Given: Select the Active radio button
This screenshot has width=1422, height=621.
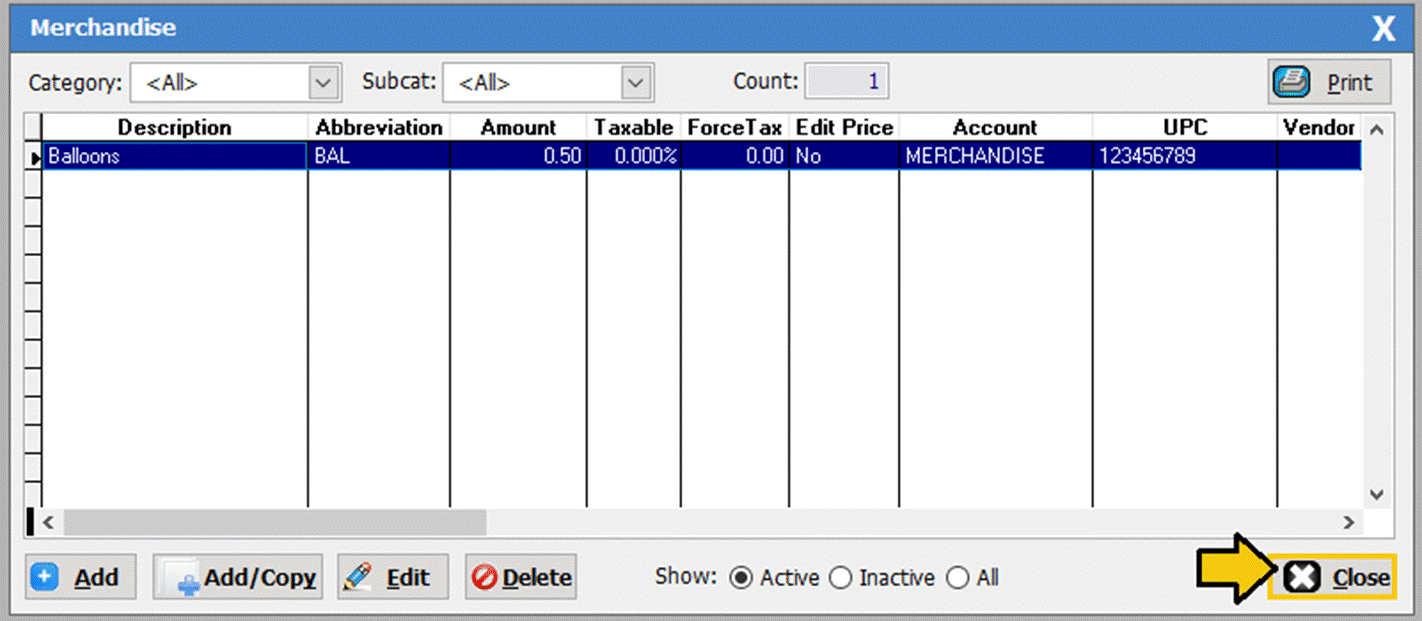Looking at the screenshot, I should click(x=741, y=578).
